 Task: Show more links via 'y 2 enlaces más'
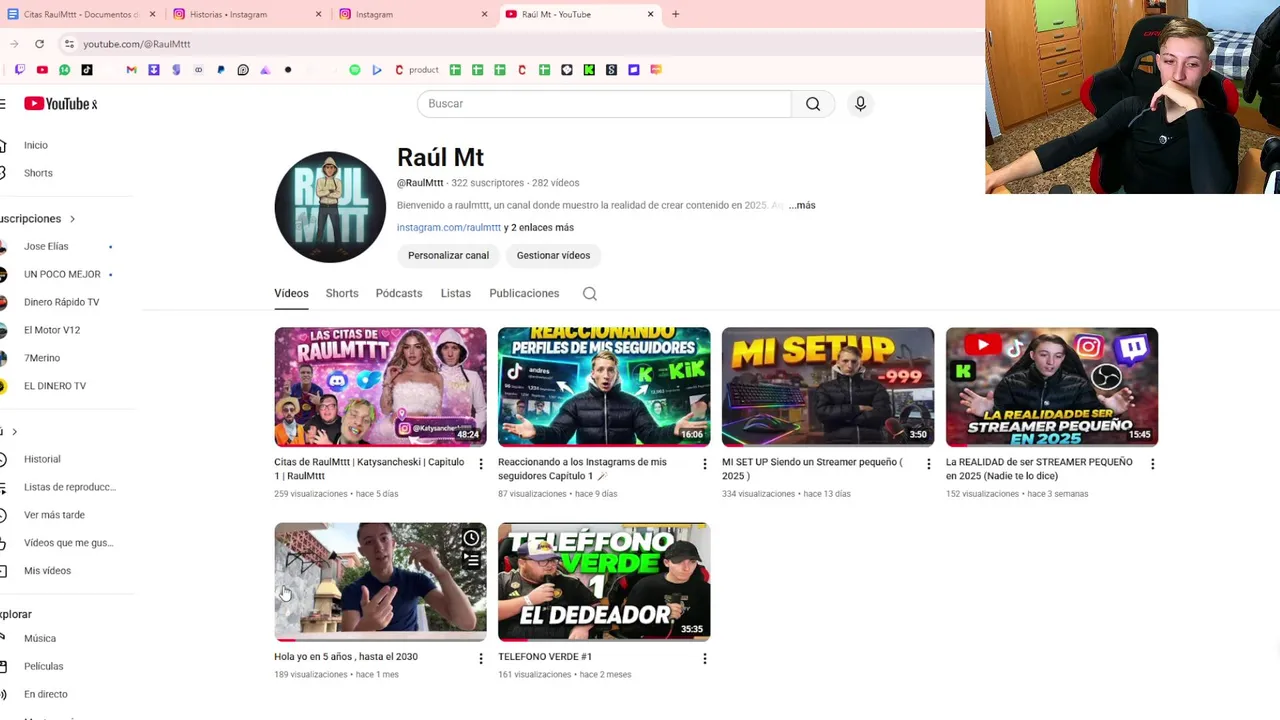coord(539,228)
